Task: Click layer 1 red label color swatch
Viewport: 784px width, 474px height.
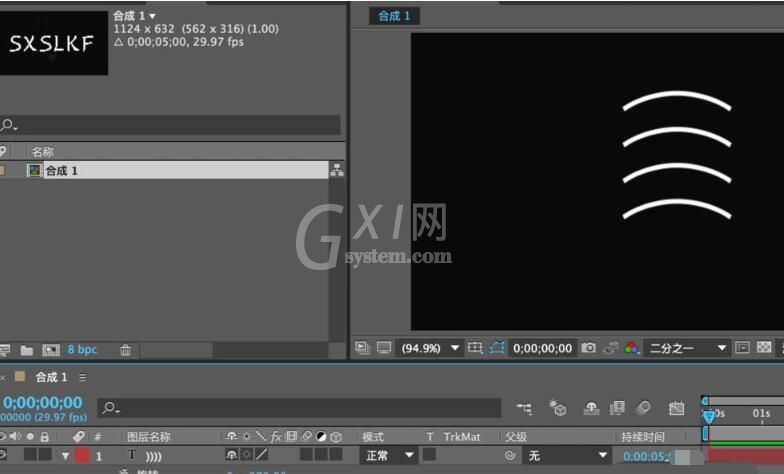Action: click(x=82, y=456)
